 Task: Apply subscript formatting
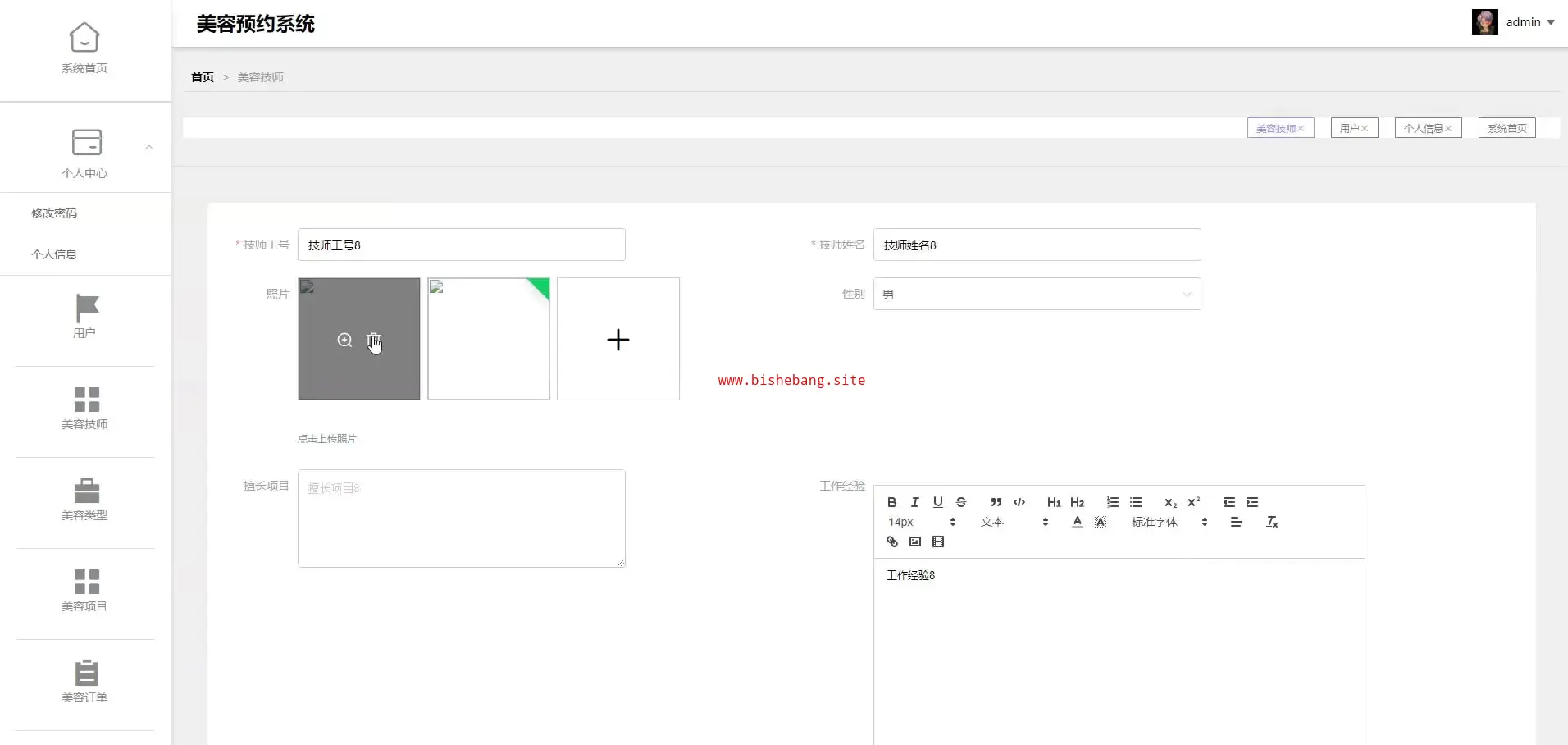[1170, 502]
